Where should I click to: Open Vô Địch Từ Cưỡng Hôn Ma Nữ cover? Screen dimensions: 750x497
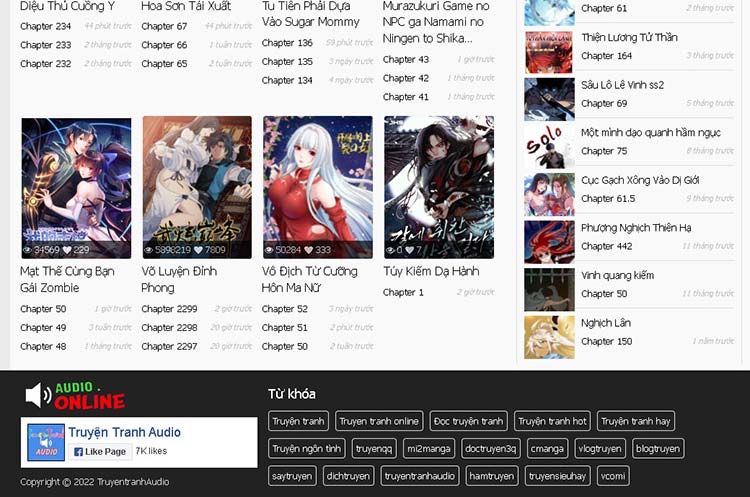tap(318, 188)
